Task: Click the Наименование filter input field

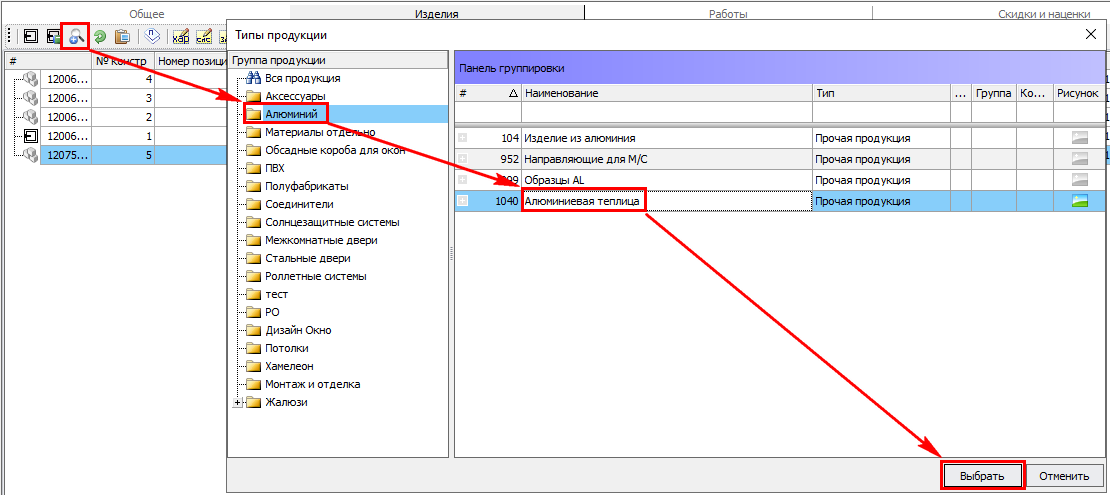Action: 666,113
